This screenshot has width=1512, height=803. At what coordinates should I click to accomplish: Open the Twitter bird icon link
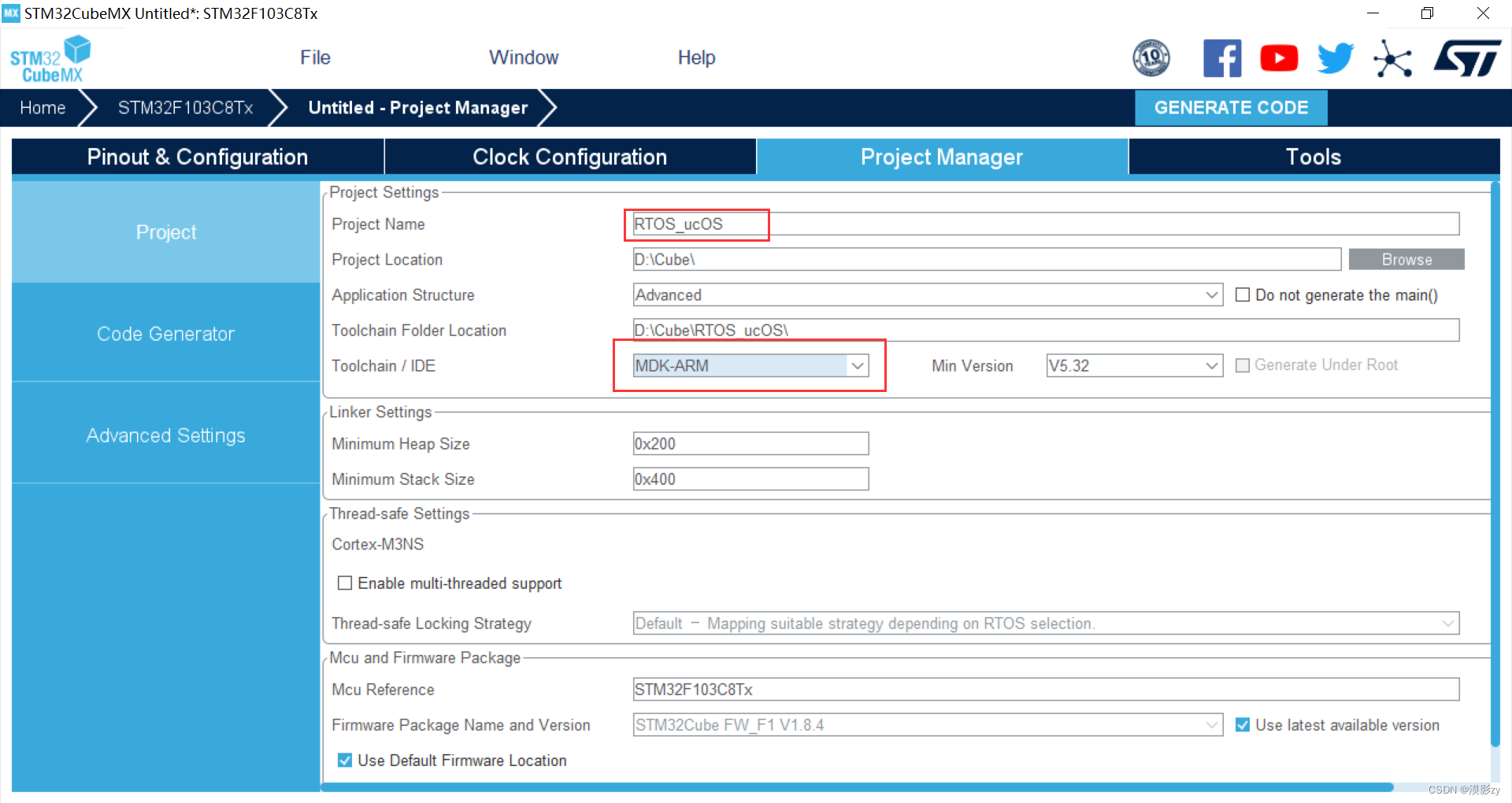1336,58
